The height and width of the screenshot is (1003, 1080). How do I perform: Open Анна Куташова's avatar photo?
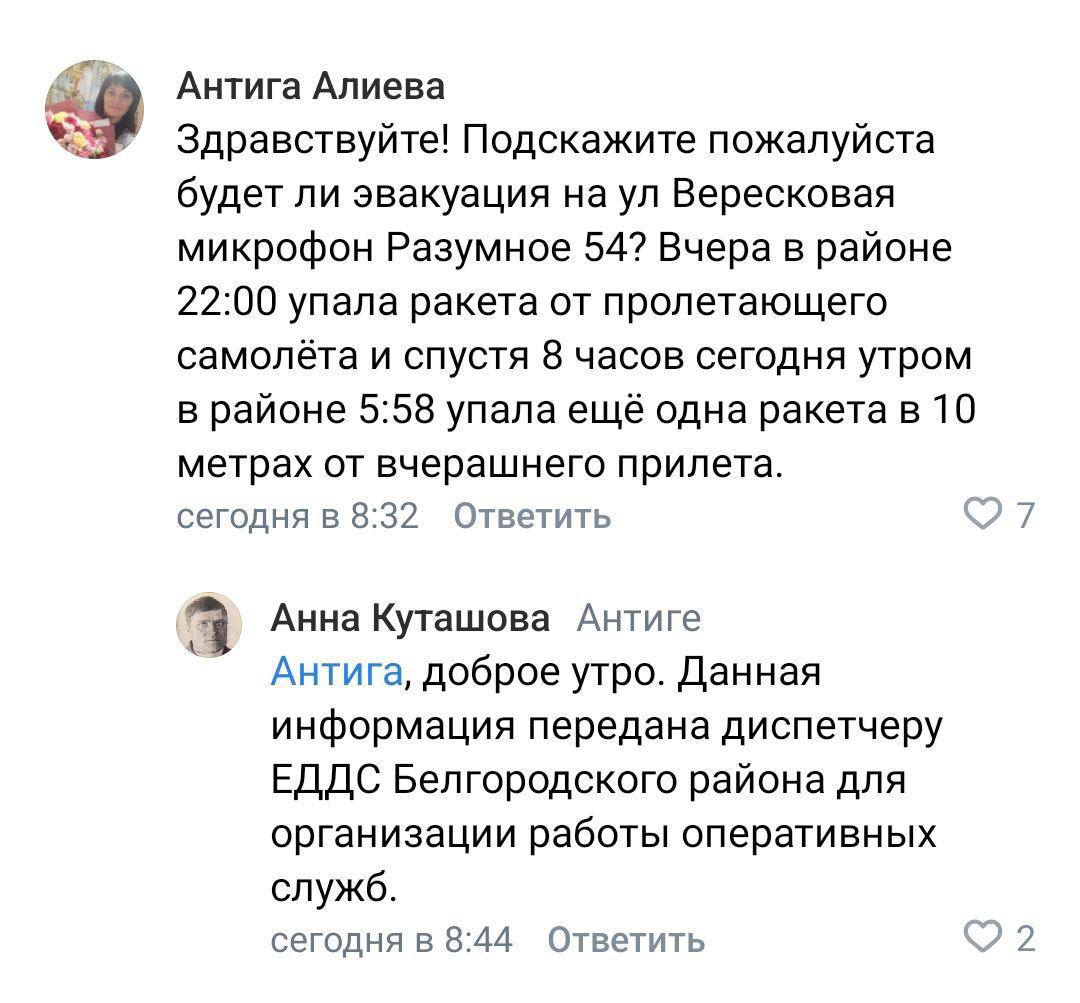(x=209, y=624)
